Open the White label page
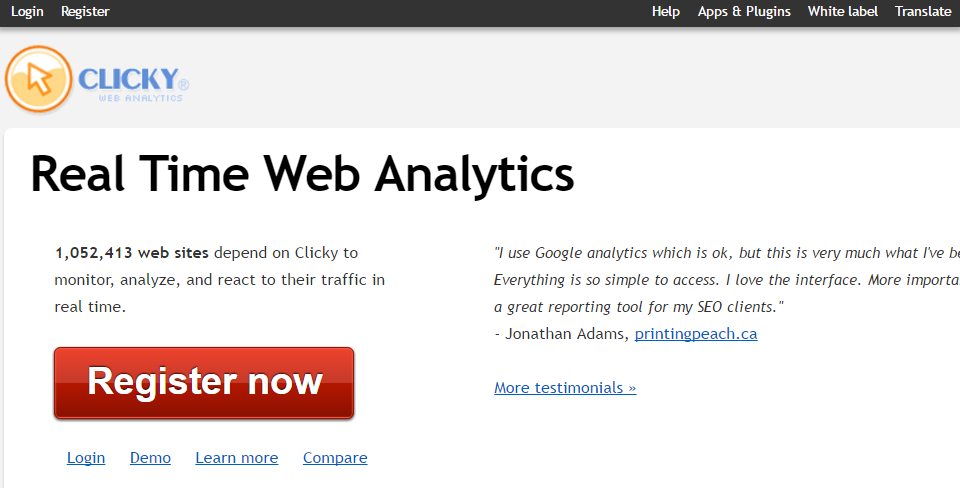Image resolution: width=960 pixels, height=488 pixels. [842, 12]
